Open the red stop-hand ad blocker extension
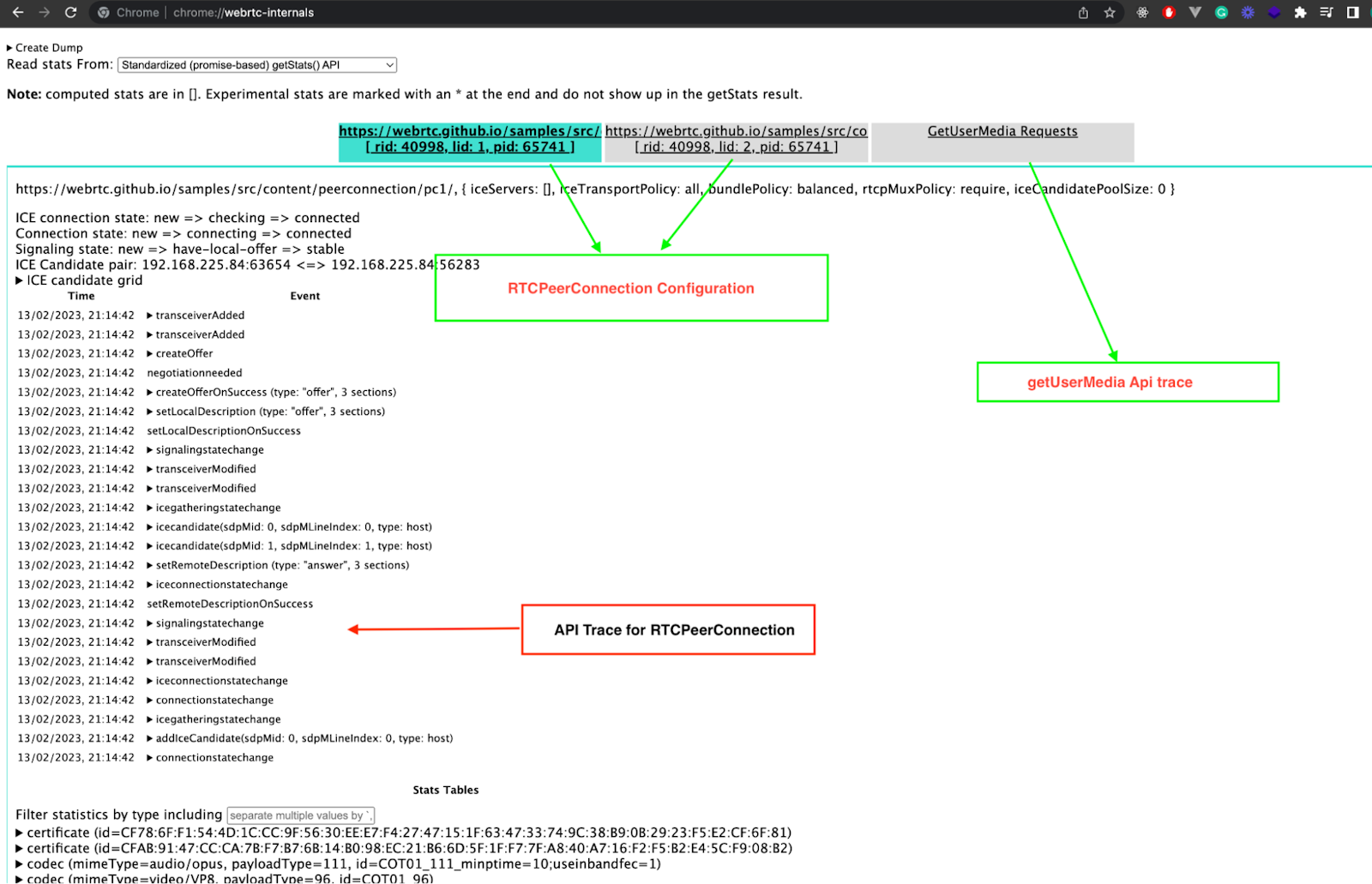This screenshot has height=884, width=1372. [1169, 13]
